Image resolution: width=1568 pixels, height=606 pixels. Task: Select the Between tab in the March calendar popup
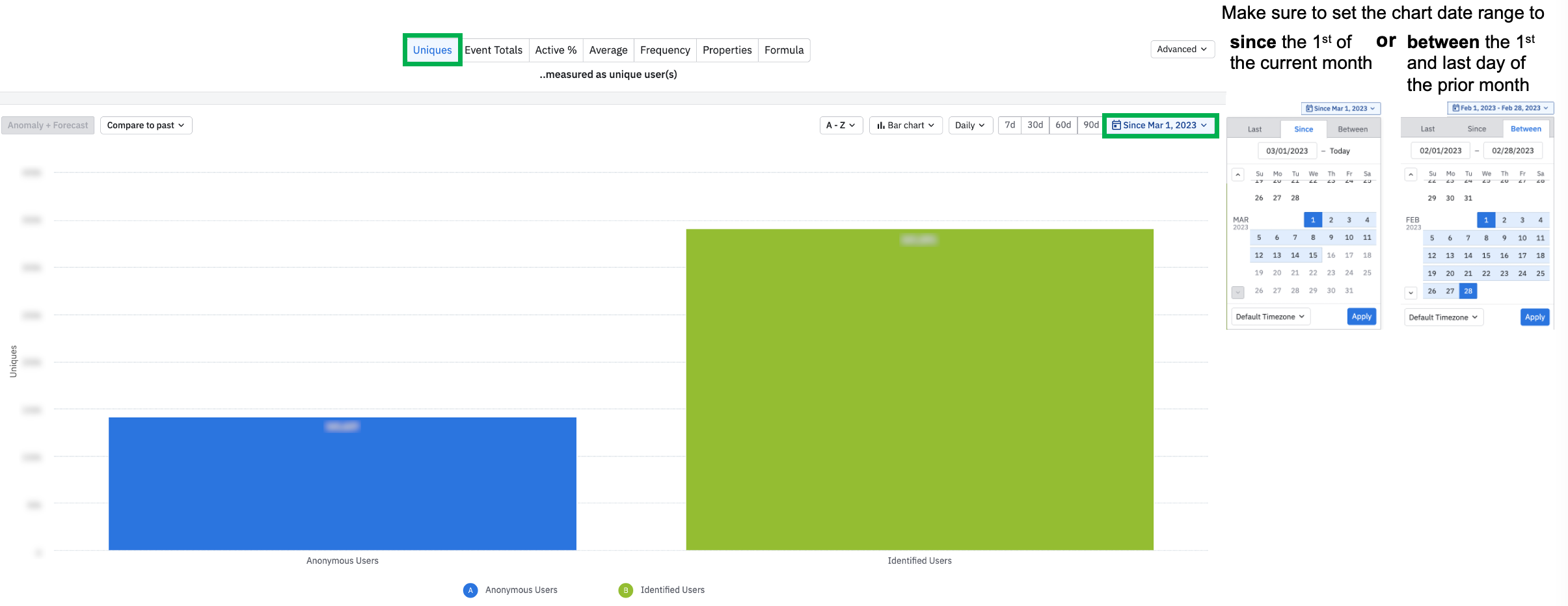(1353, 129)
